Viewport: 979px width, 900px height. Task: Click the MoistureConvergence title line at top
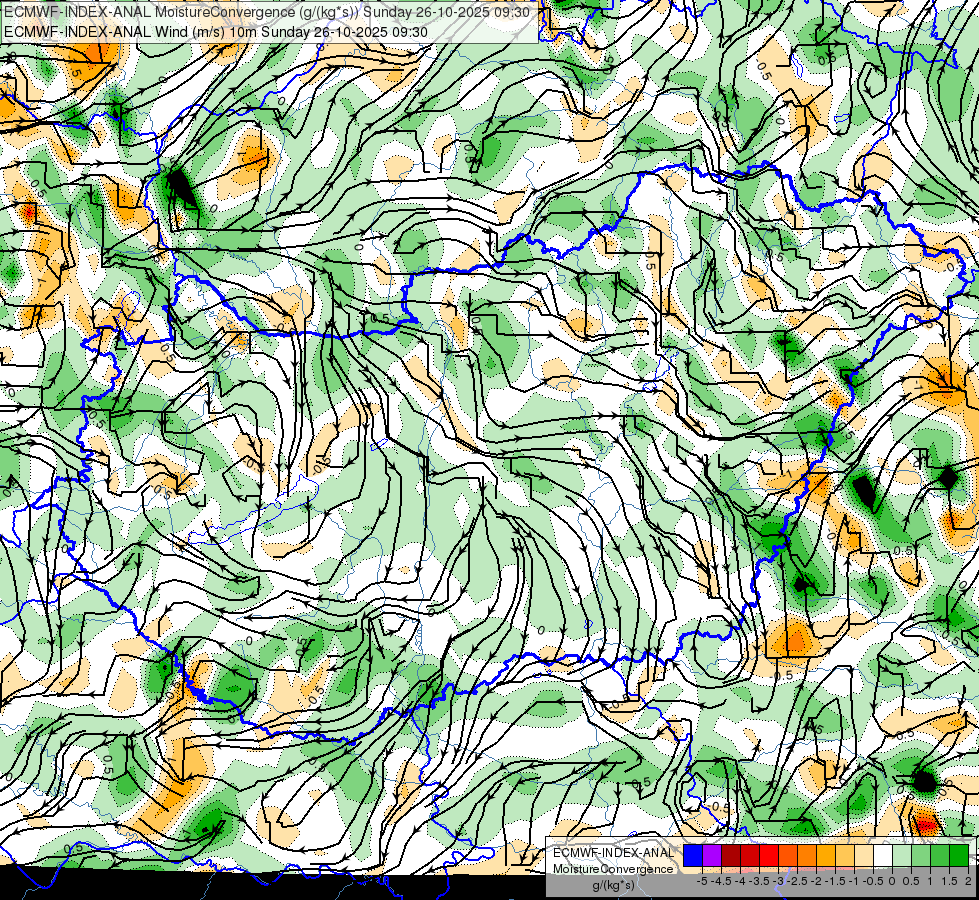click(267, 12)
